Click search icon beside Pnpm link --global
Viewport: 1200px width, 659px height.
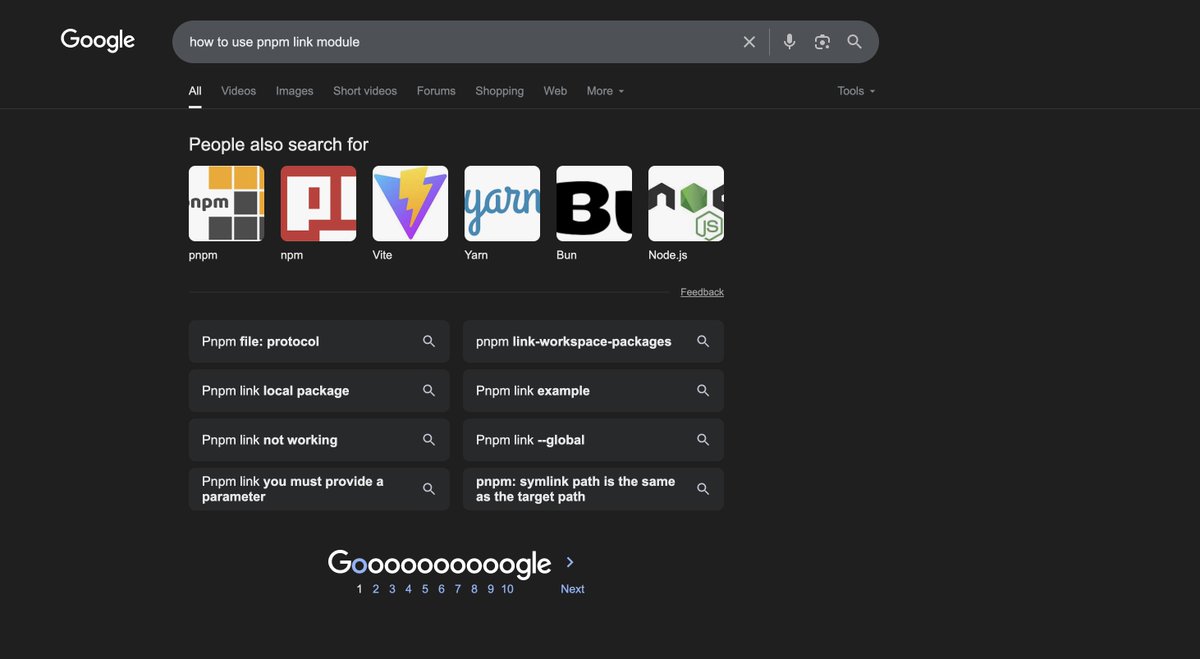click(703, 439)
